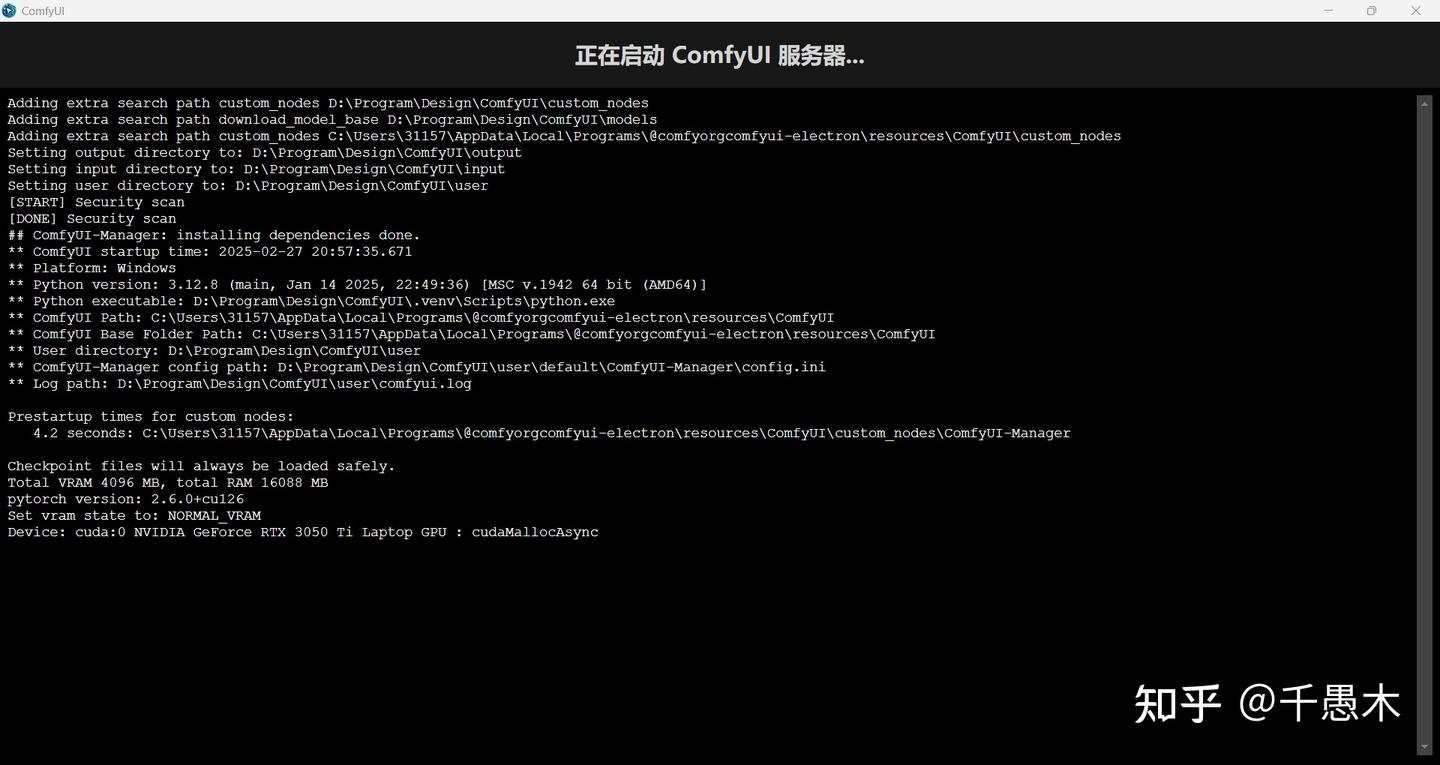
Task: Click the 'Total VRAM 4096 MB' line
Action: click(x=168, y=483)
